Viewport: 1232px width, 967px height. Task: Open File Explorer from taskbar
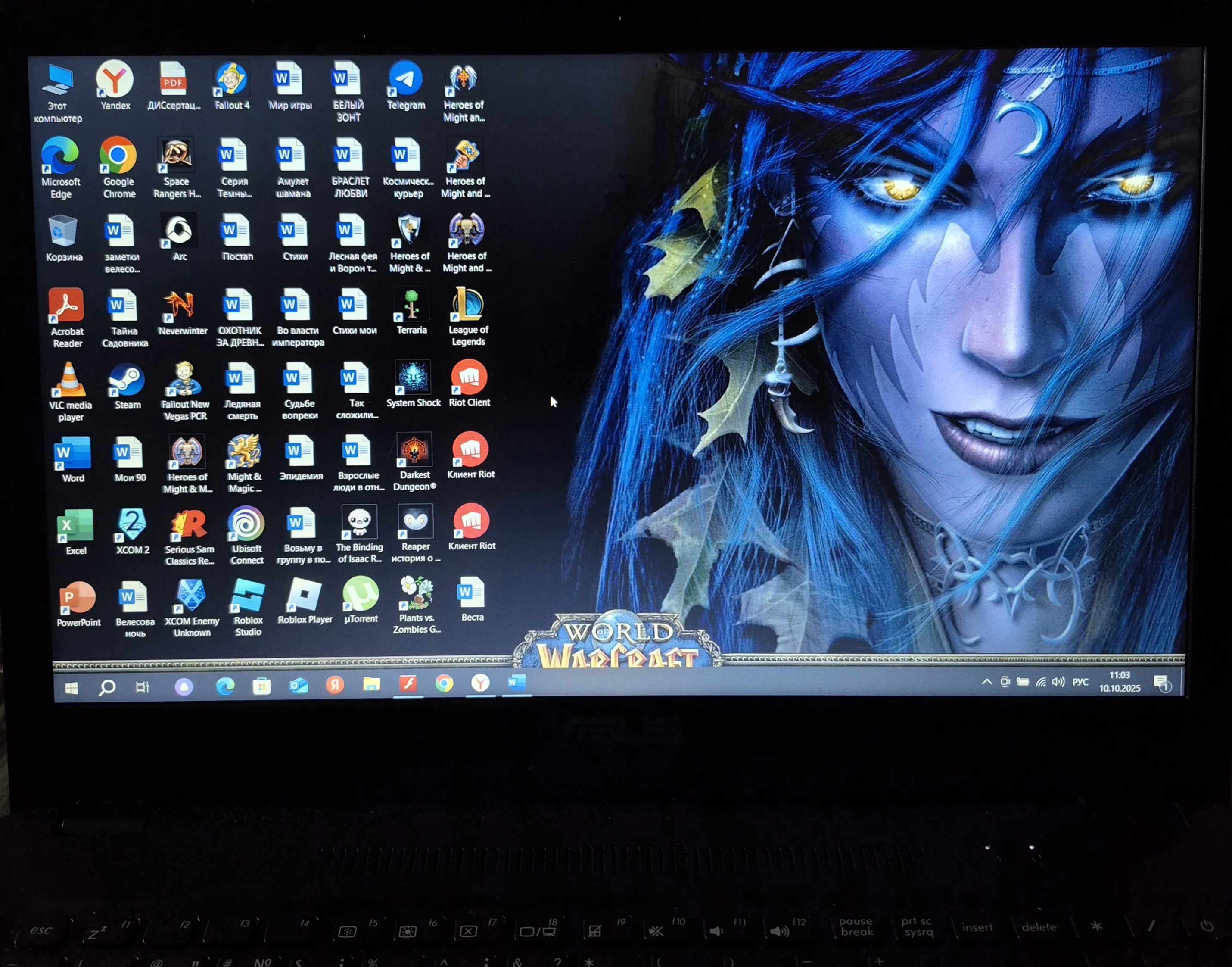tap(371, 684)
